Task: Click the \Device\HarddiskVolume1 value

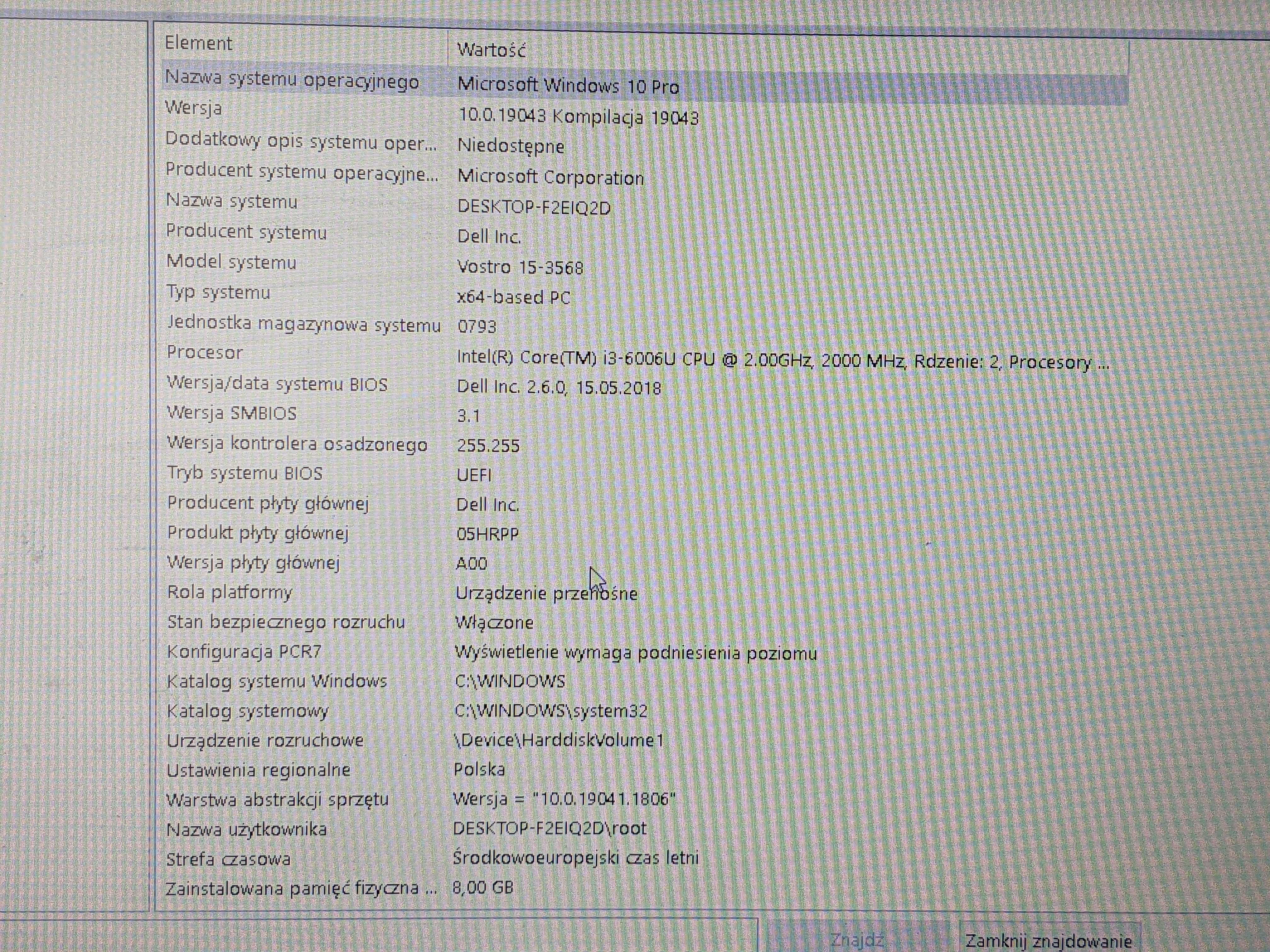Action: pos(559,740)
